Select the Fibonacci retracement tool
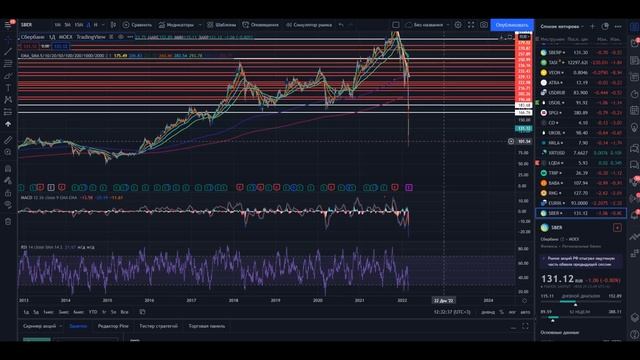This screenshot has height=360, width=640. click(8, 64)
